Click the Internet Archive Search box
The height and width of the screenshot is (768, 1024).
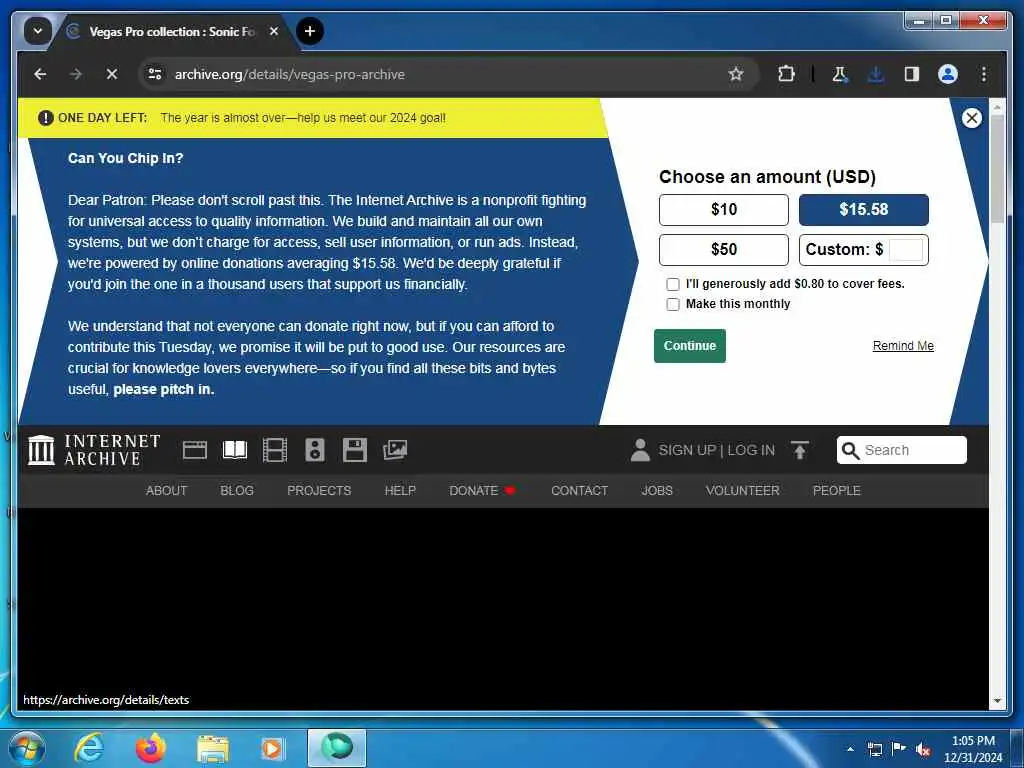901,450
